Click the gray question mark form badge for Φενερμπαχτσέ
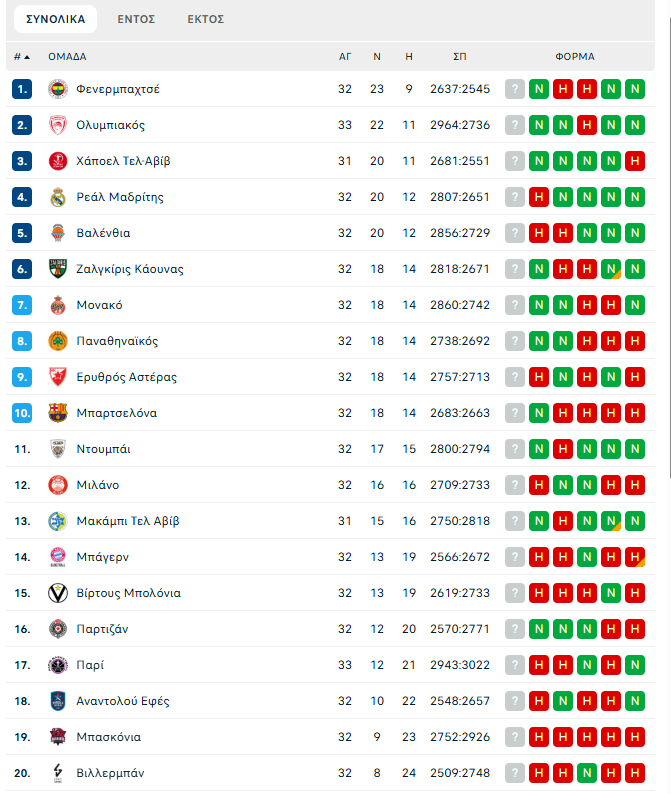Image resolution: width=671 pixels, height=794 pixels. tap(515, 89)
